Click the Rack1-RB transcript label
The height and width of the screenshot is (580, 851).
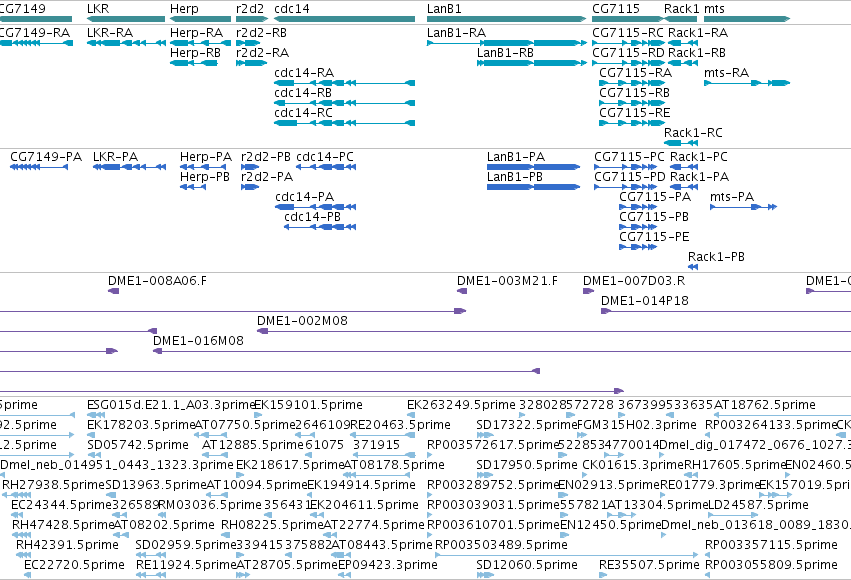point(697,53)
